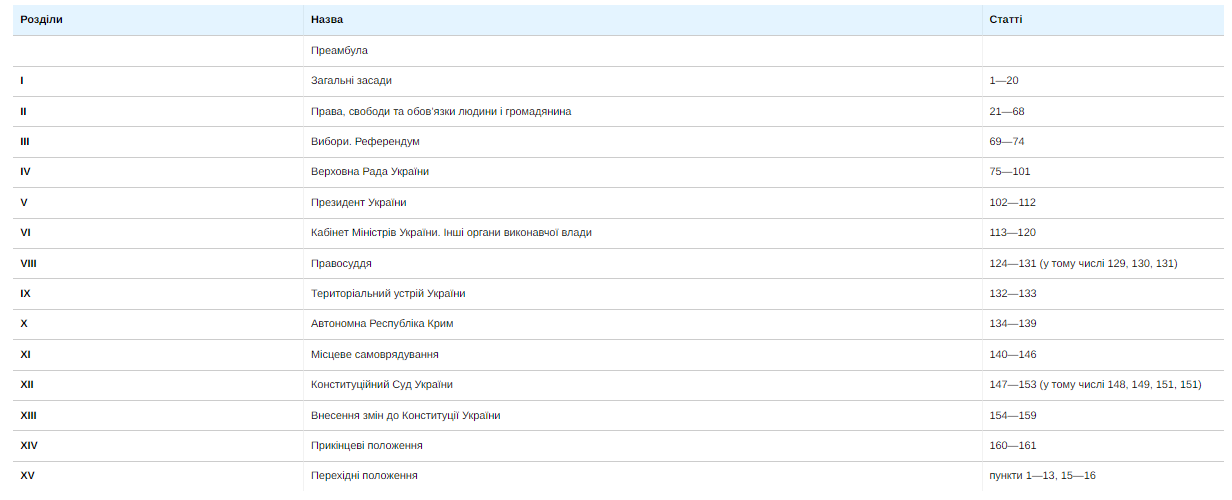This screenshot has width=1232, height=500.
Task: Select section number 'VIII' cell
Action: 158,264
